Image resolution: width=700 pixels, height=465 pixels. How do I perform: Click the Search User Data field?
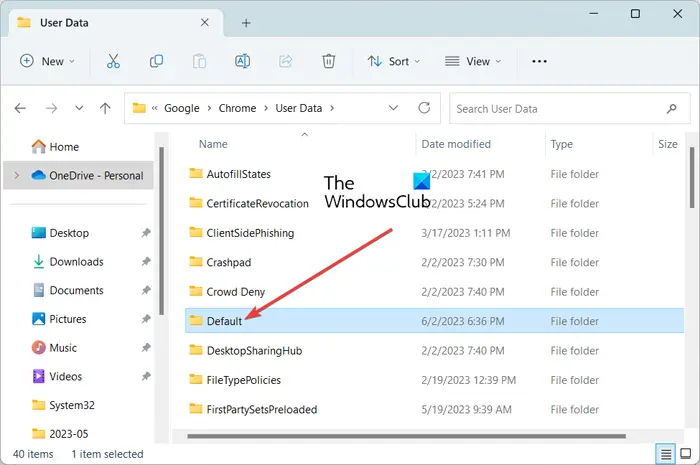click(570, 108)
